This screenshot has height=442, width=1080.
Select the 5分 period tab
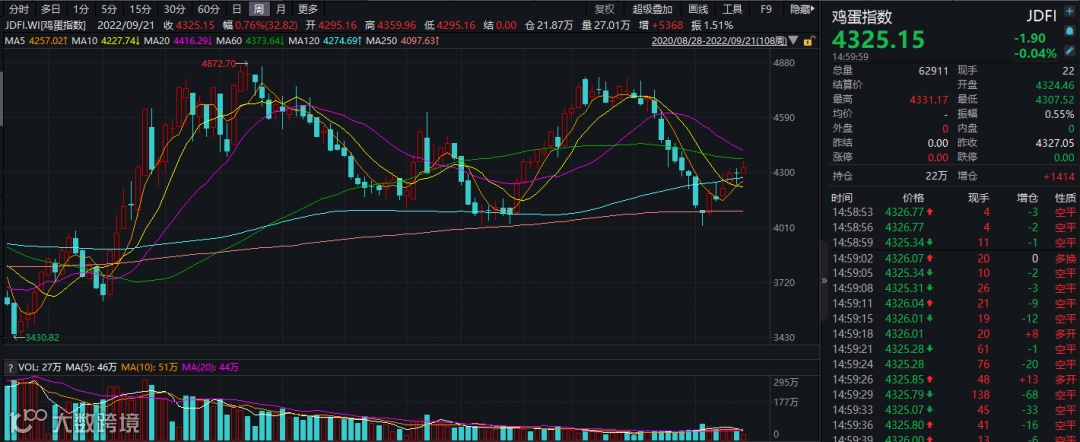coord(109,9)
